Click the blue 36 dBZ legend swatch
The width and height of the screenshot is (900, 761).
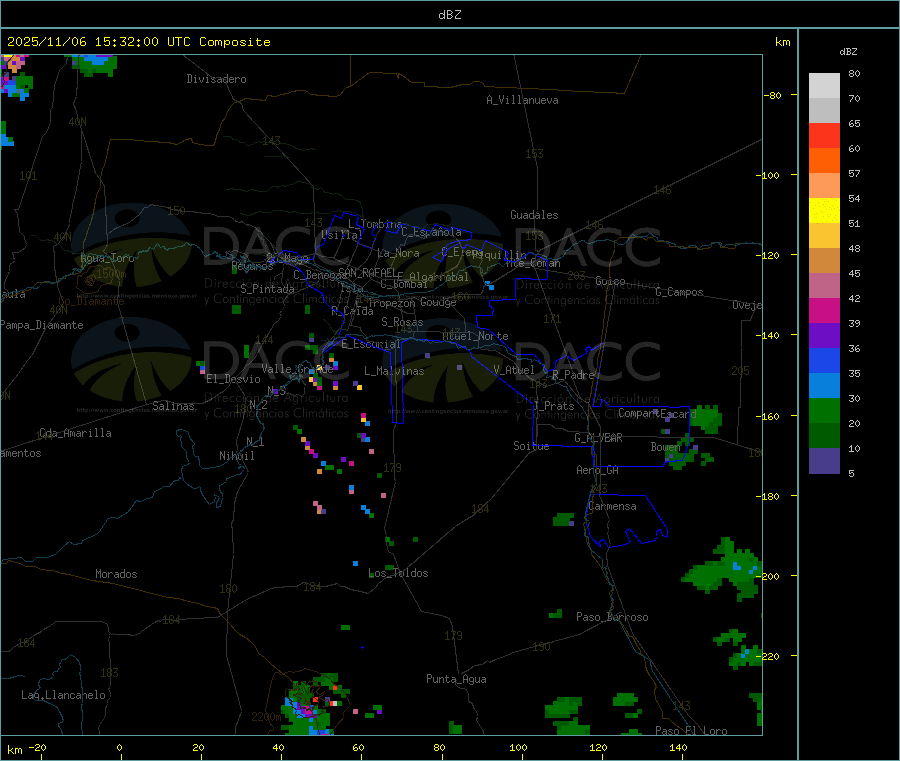(x=824, y=360)
